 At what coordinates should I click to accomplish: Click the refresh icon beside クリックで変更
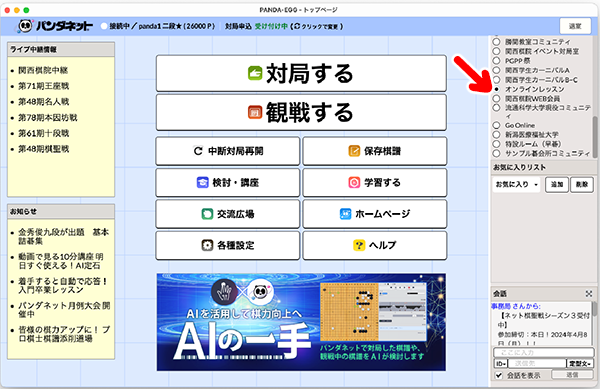(x=297, y=26)
